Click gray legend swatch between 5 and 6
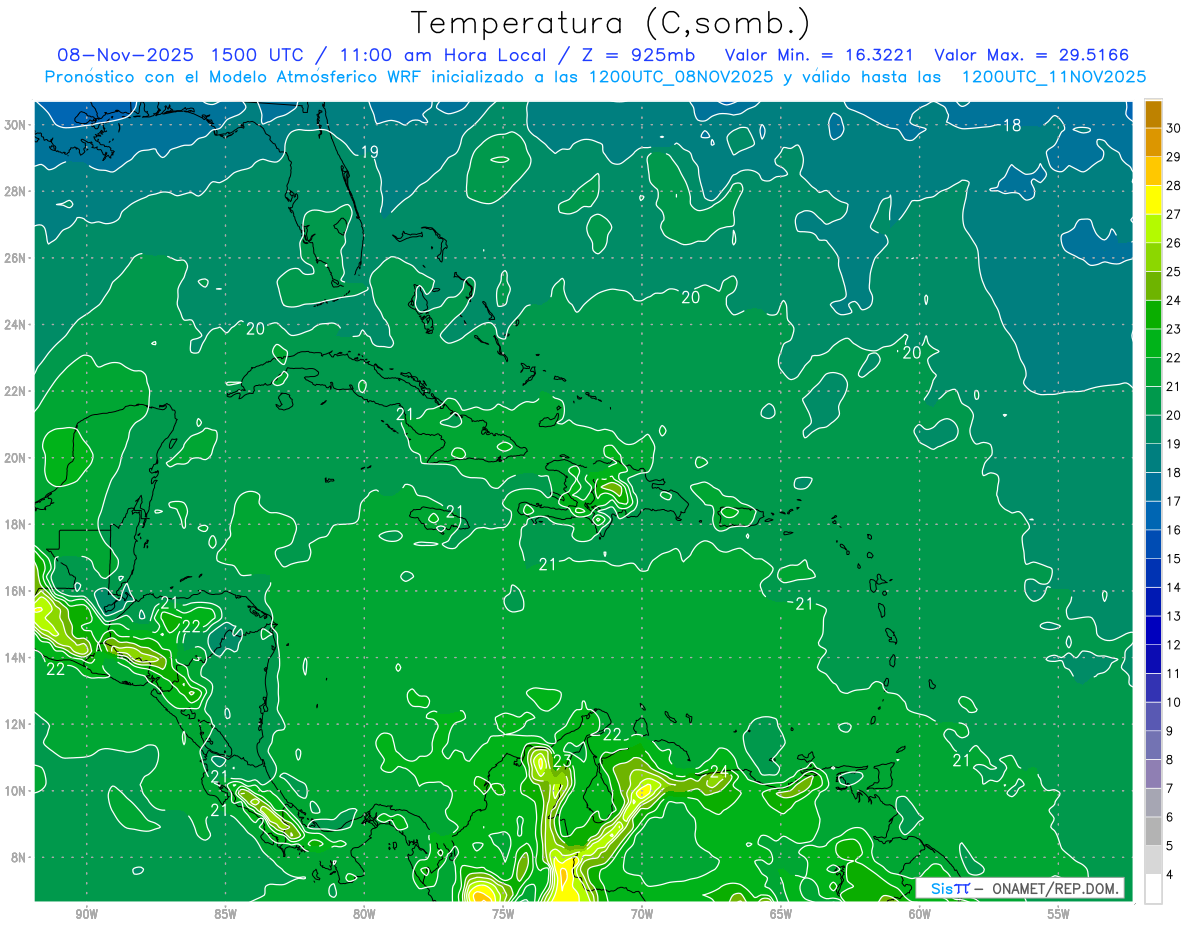The width and height of the screenshot is (1200, 927). (1153, 832)
